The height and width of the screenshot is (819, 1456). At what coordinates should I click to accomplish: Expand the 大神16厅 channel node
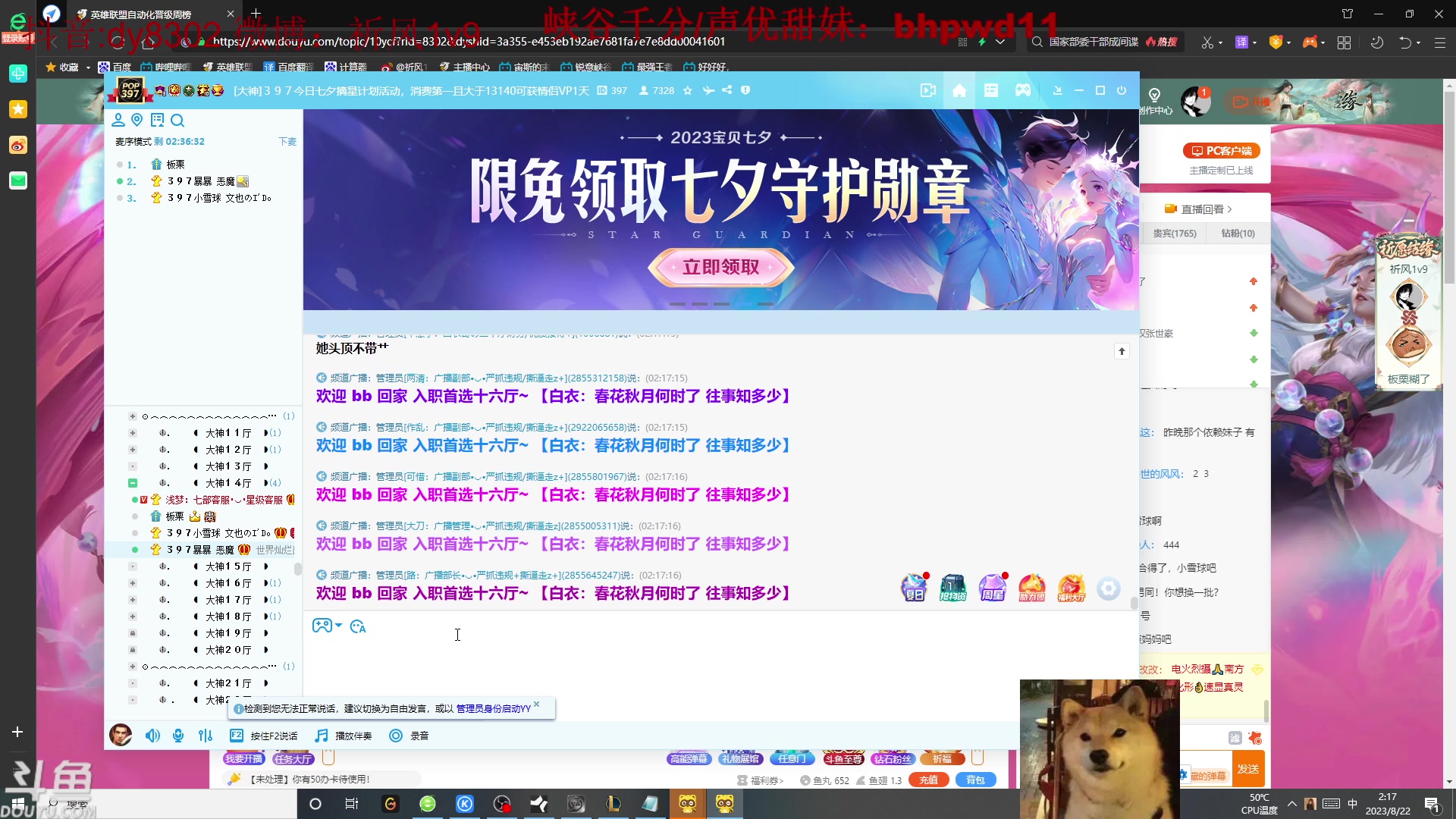133,583
